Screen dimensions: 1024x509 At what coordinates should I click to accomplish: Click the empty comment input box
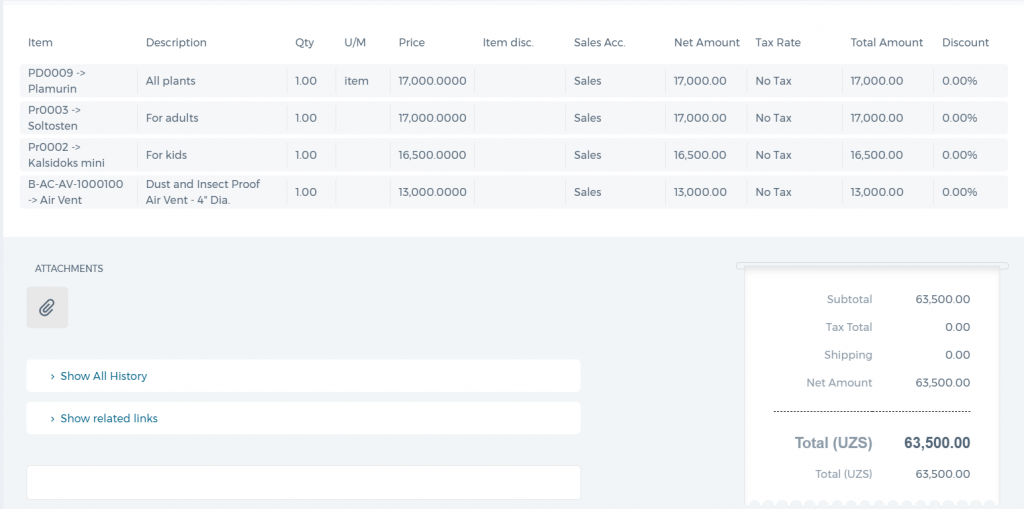coord(303,482)
